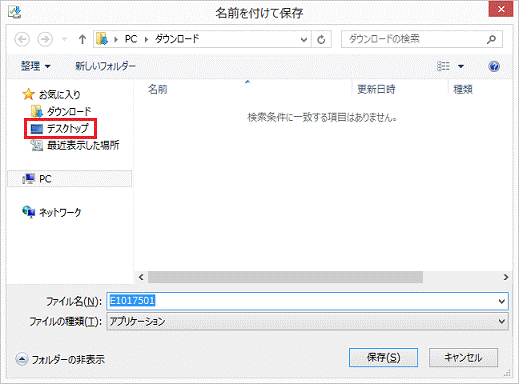Click the folder icon in the address bar
This screenshot has height=384, width=519.
tap(102, 39)
